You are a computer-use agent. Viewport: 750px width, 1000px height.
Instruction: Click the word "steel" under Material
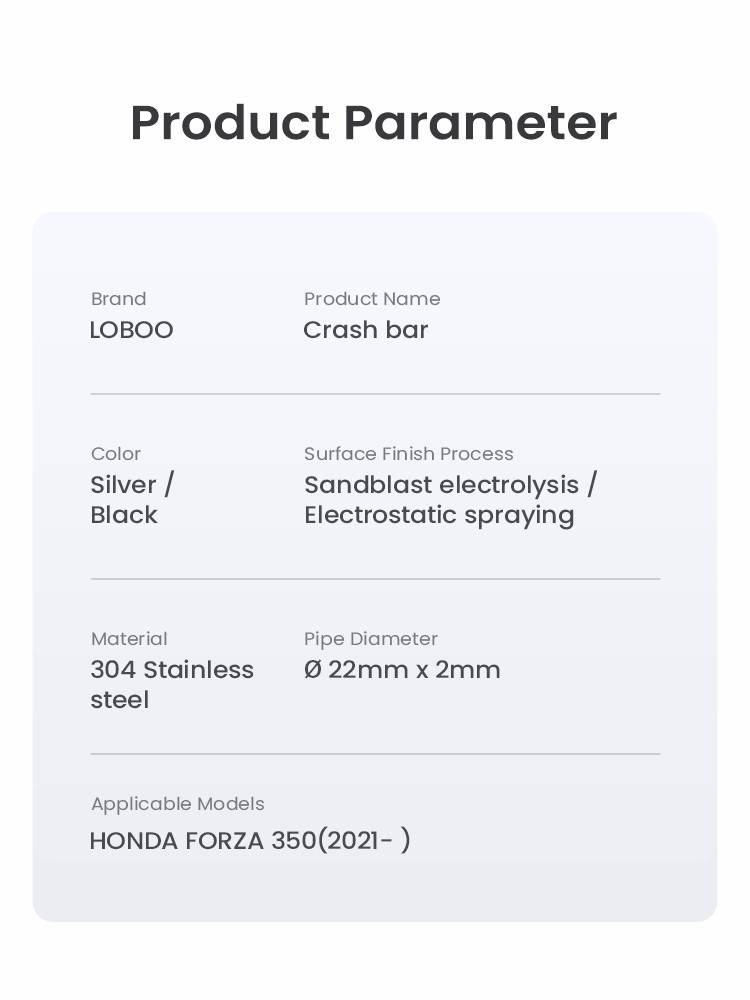pyautogui.click(x=119, y=700)
